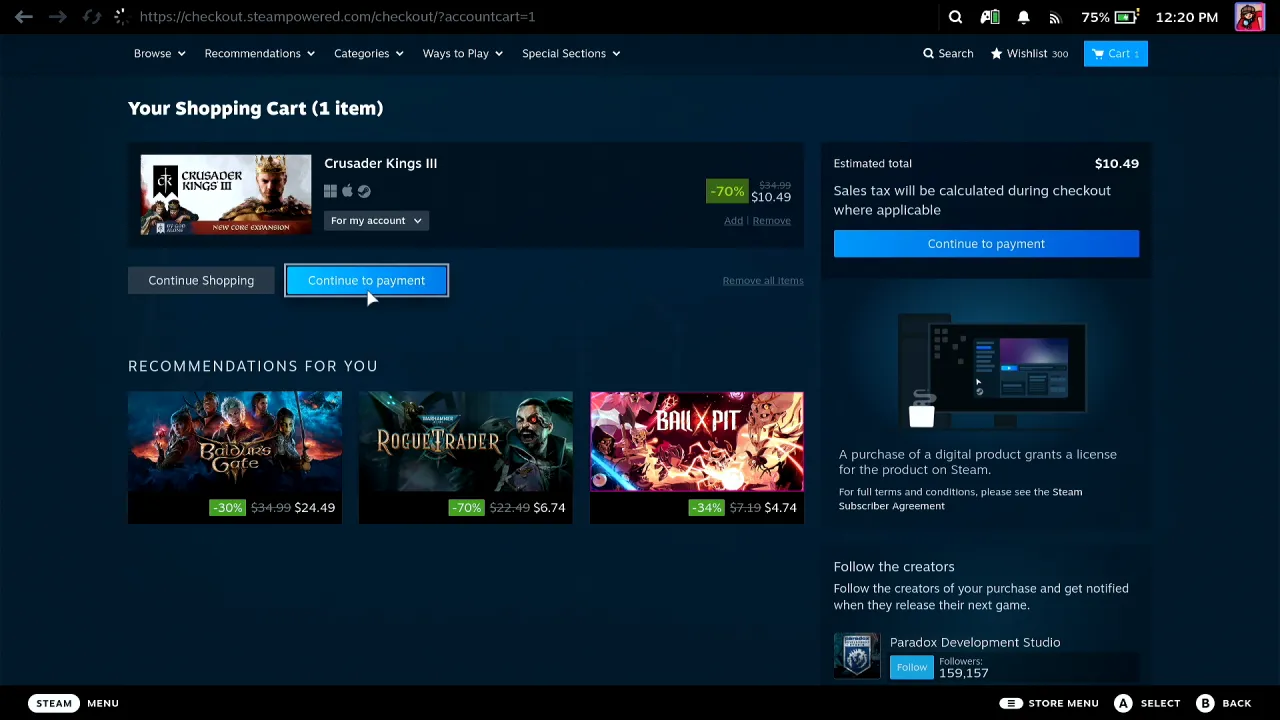Click the Paradox Development Studio logo
This screenshot has height=720, width=1280.
click(857, 656)
